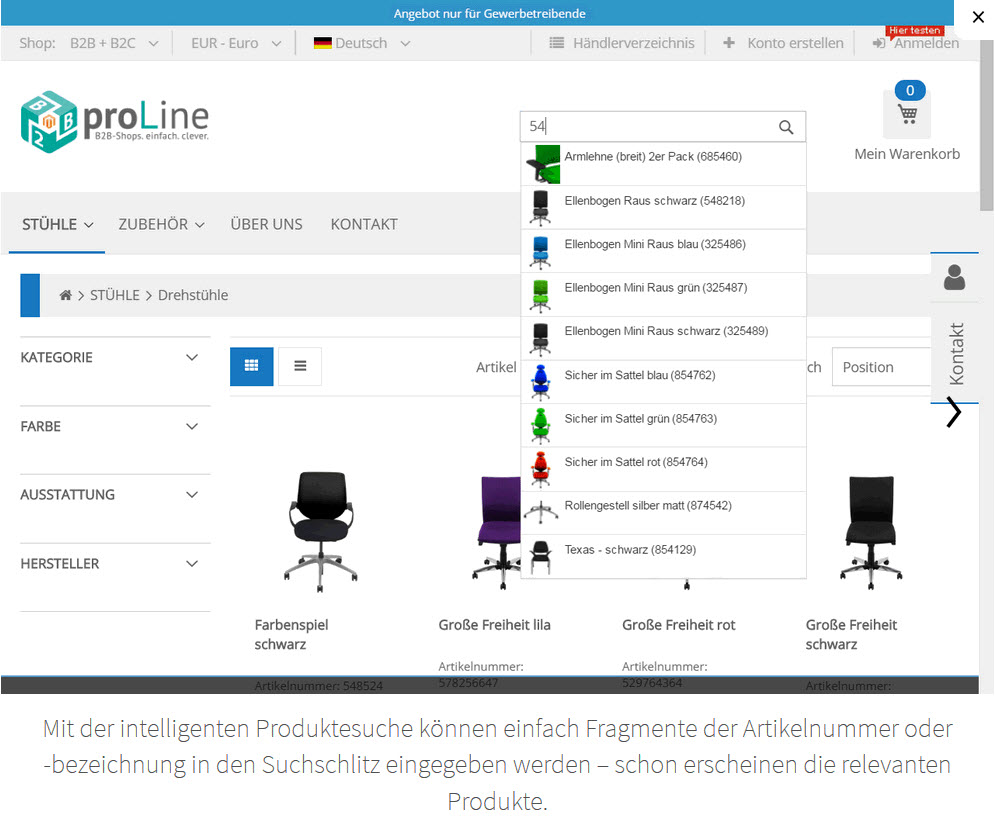Open the Position sort dropdown
Screen dimensions: 995x816
click(881, 367)
